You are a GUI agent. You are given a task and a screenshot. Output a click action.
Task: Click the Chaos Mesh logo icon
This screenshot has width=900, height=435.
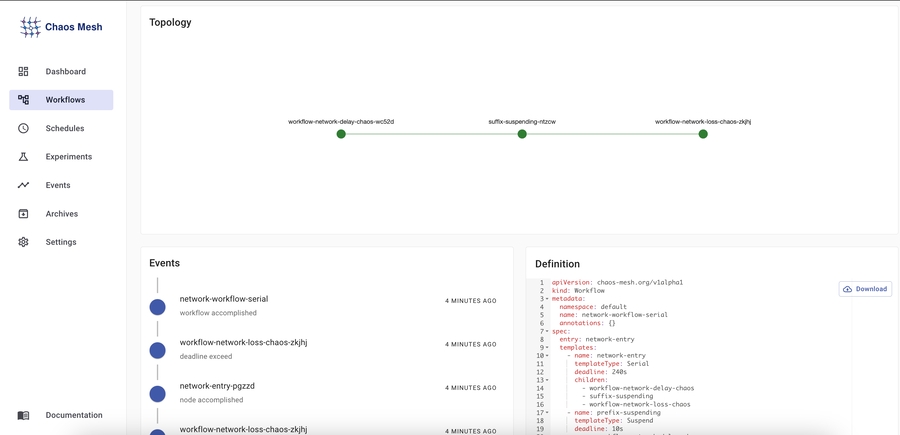[31, 28]
